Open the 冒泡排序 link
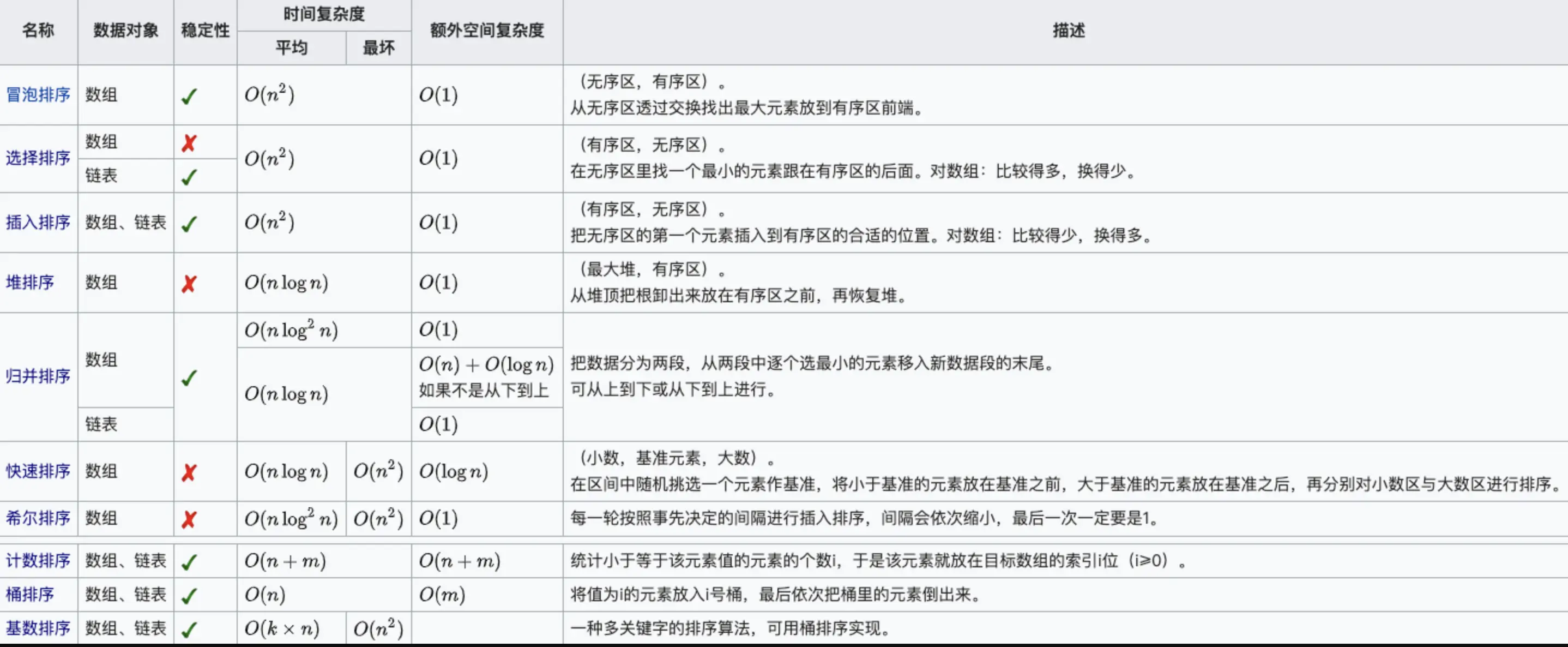The width and height of the screenshot is (1568, 647). 38,95
